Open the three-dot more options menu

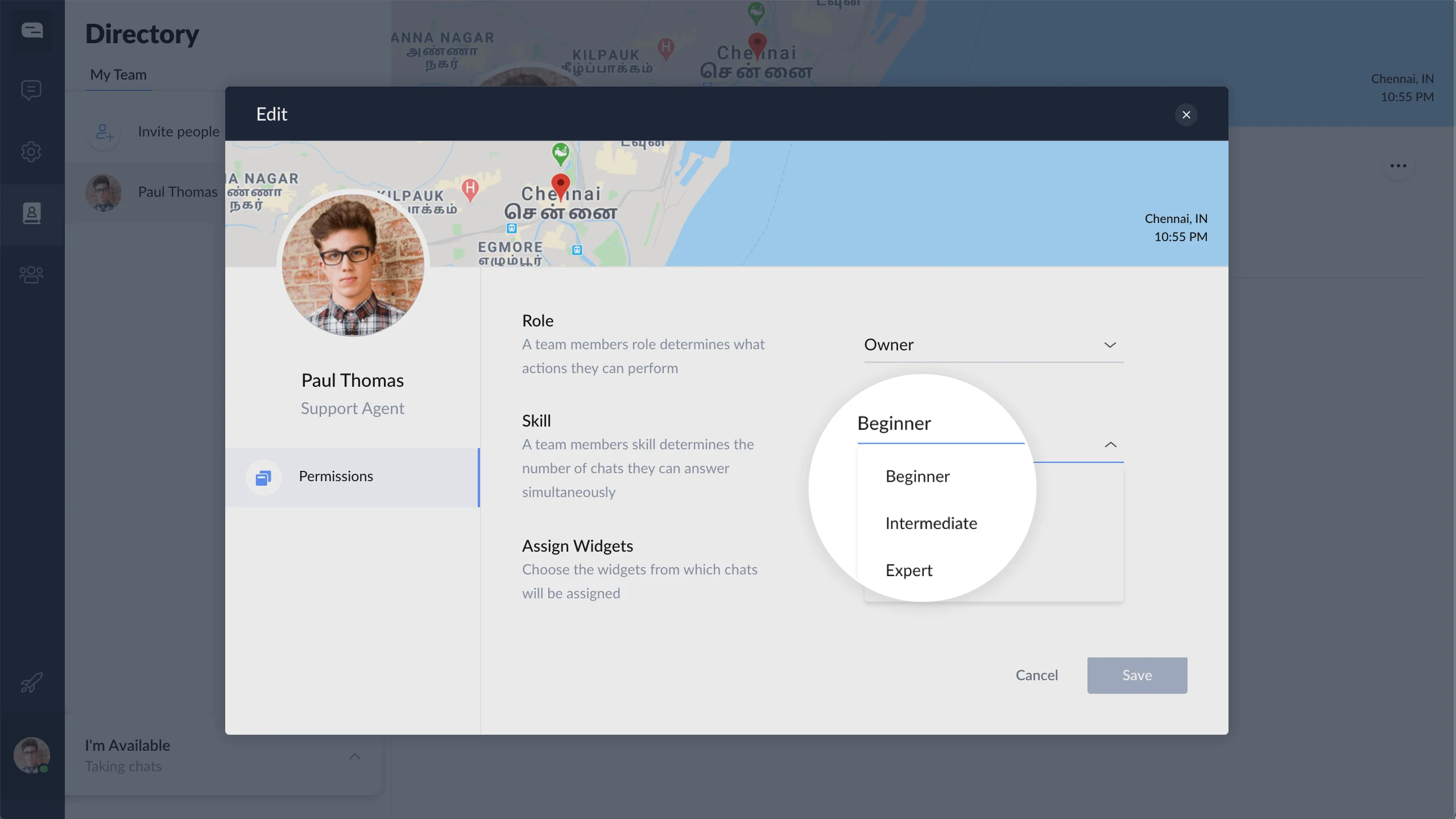click(1398, 166)
